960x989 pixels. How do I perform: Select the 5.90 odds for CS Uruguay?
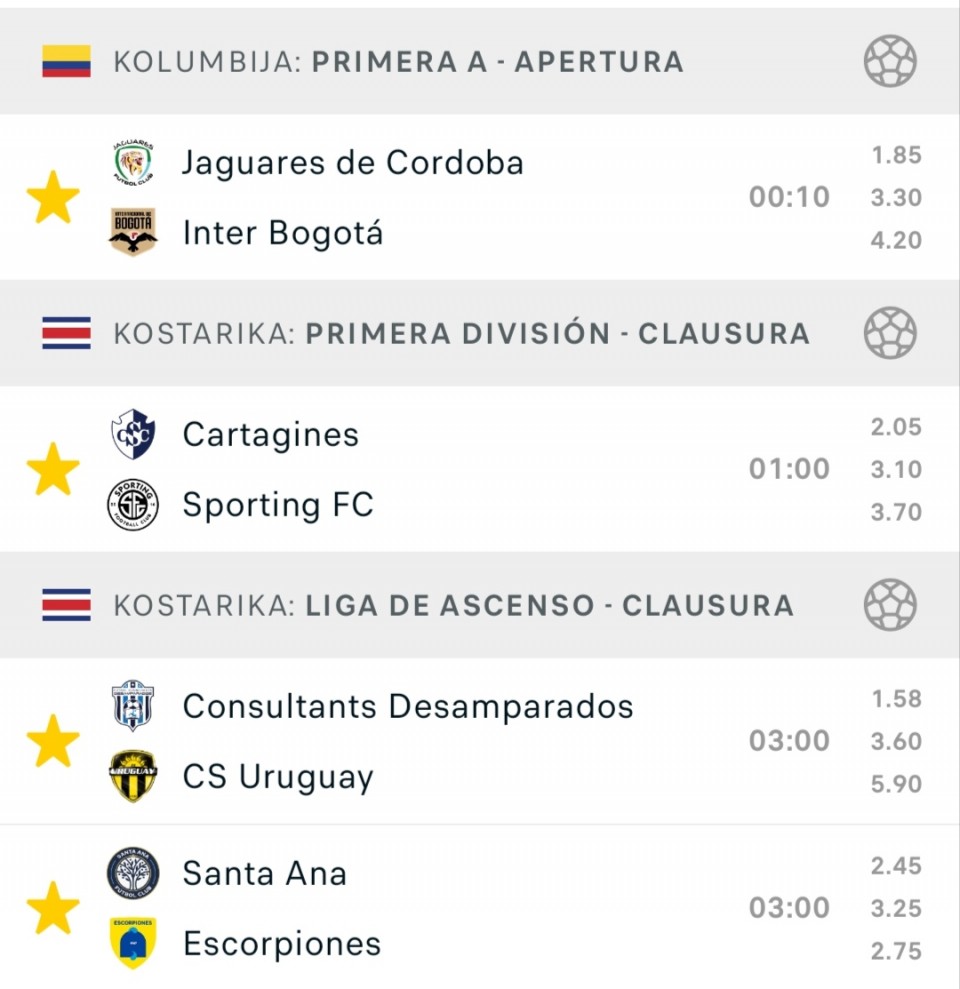pyautogui.click(x=895, y=784)
